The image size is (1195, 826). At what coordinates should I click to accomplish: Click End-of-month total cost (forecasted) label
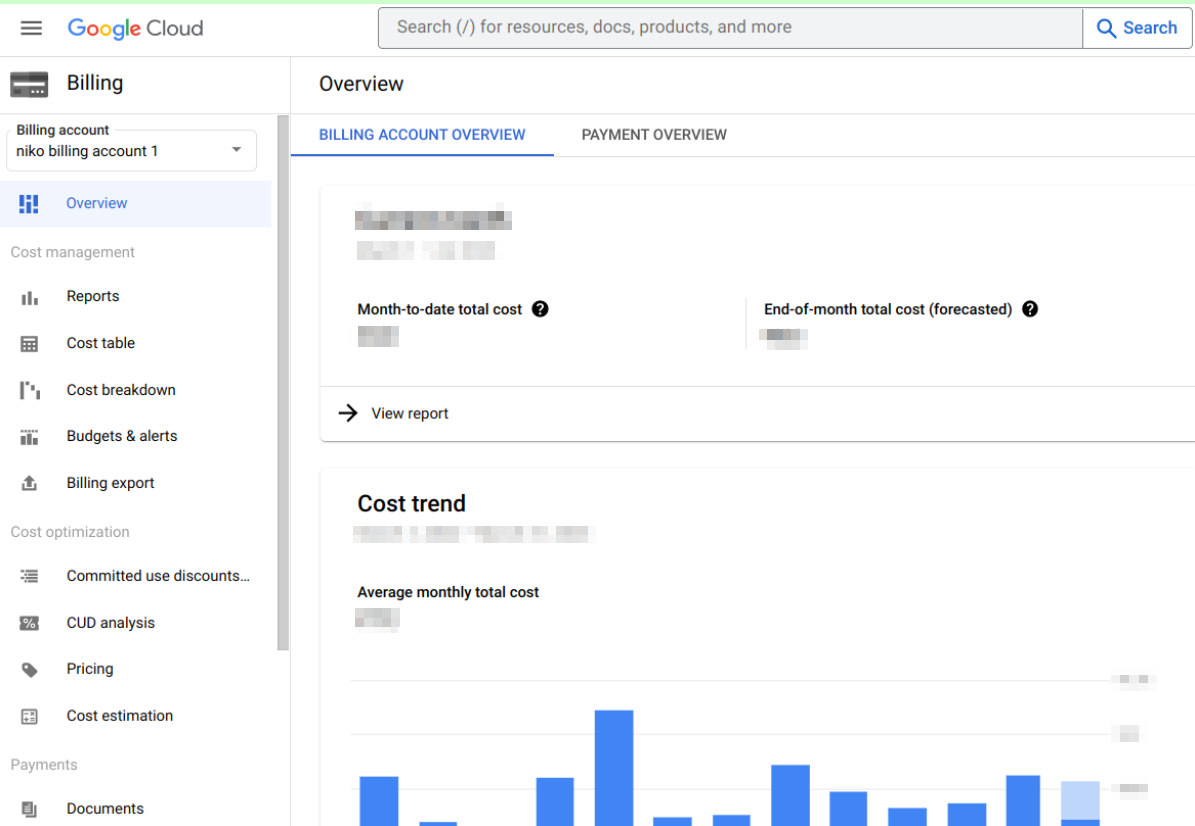[888, 309]
